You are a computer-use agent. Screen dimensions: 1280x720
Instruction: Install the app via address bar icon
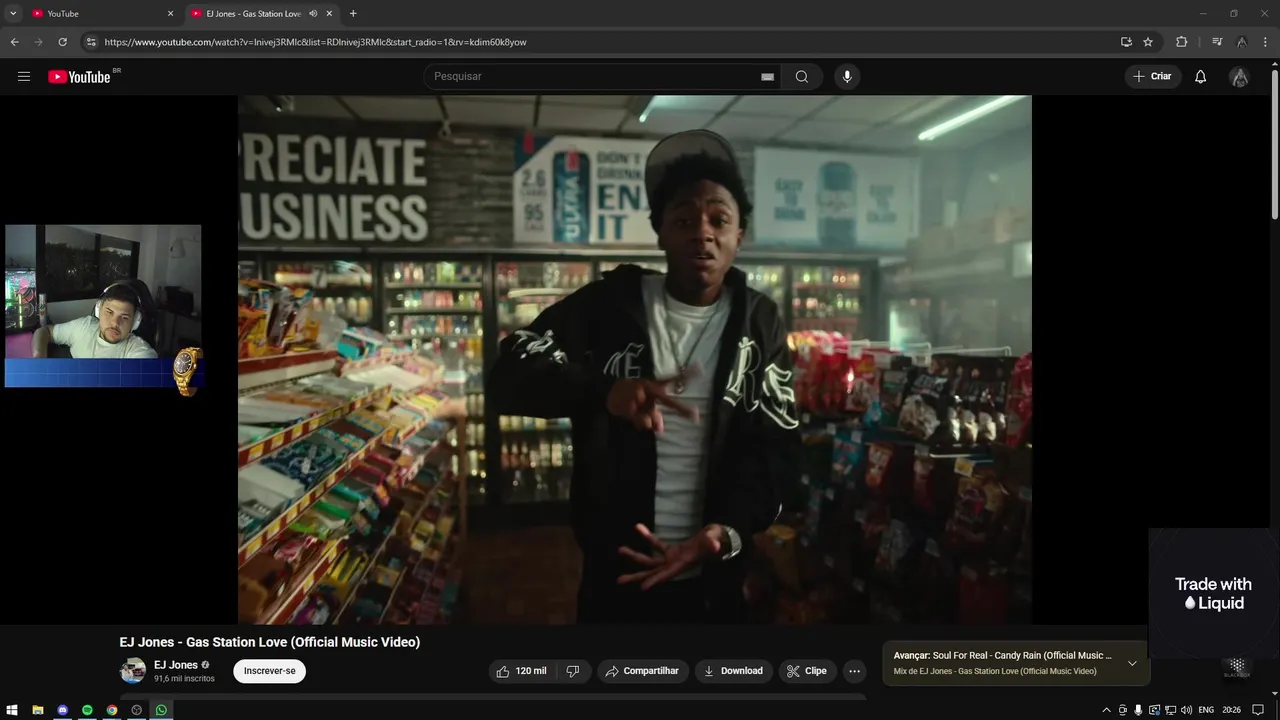[x=1126, y=42]
